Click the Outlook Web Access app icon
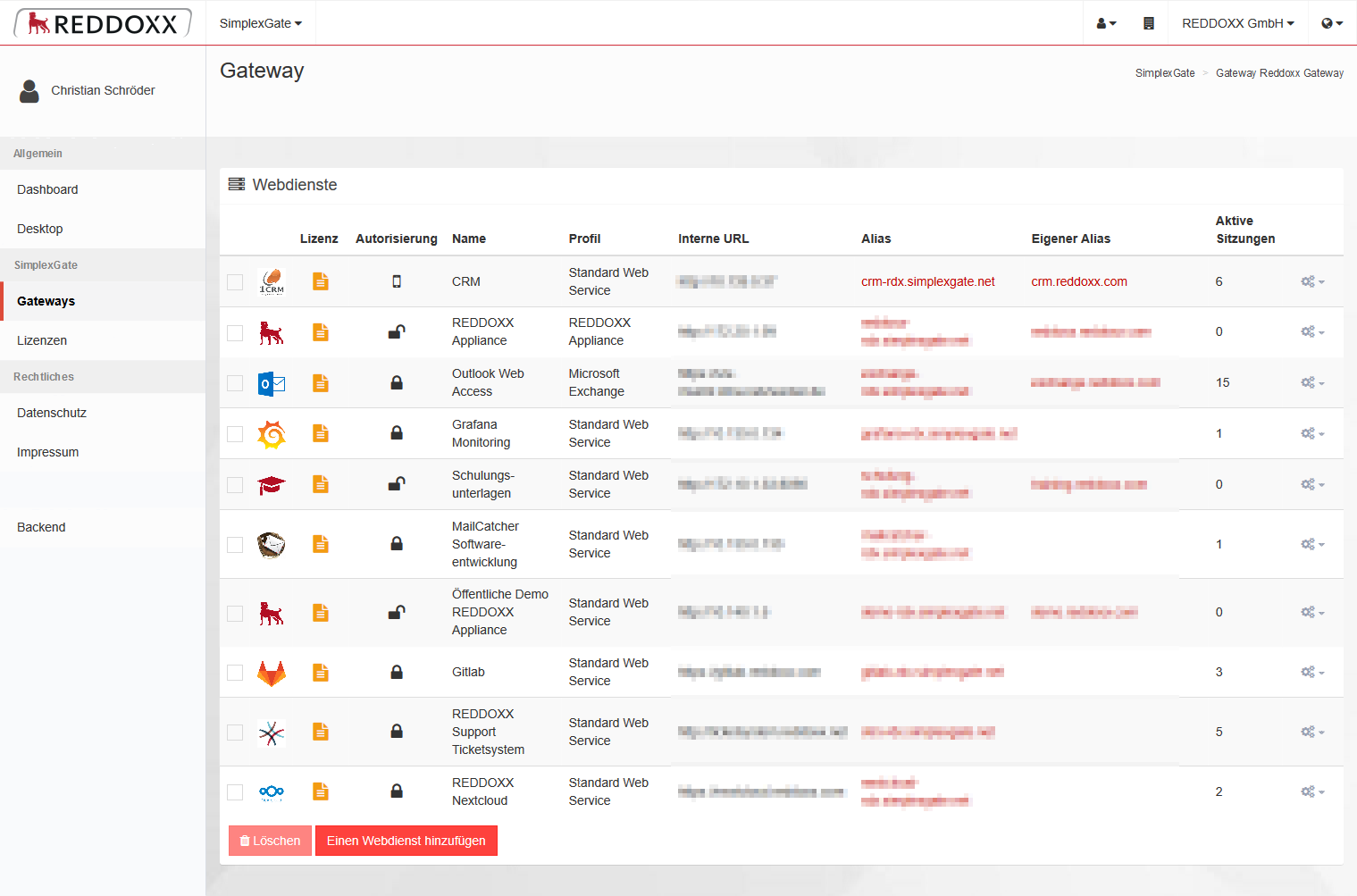Screen dimensions: 1357x896 tap(272, 383)
